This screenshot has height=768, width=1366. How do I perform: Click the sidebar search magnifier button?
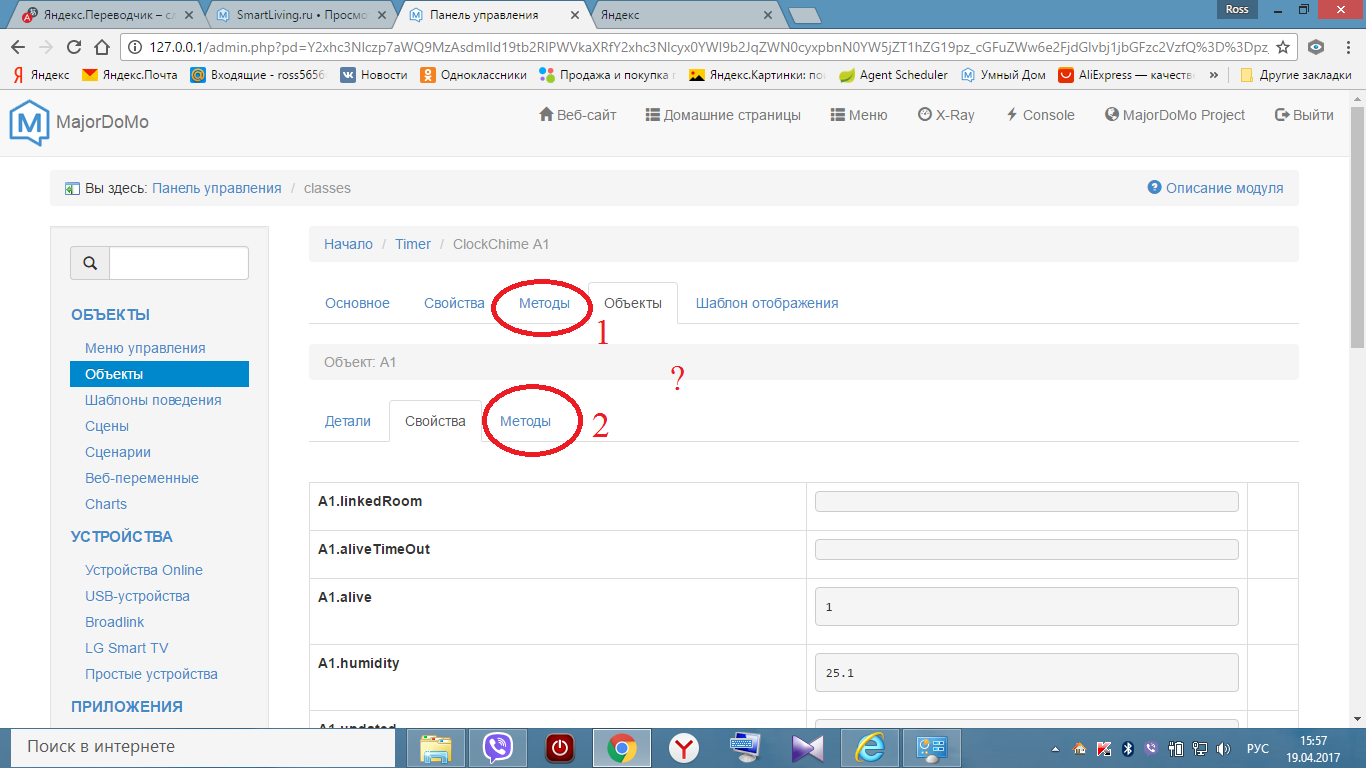90,263
